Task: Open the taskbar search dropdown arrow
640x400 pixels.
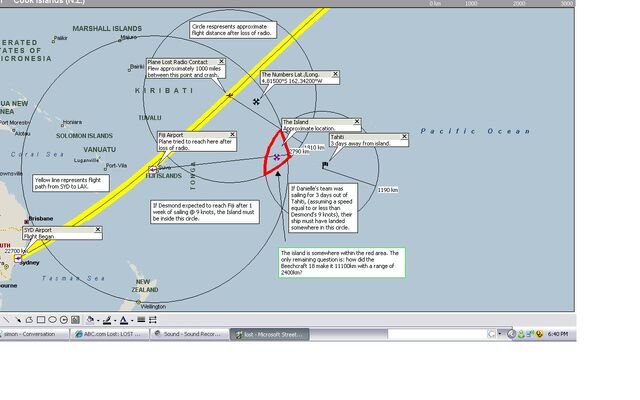Action: (499, 334)
